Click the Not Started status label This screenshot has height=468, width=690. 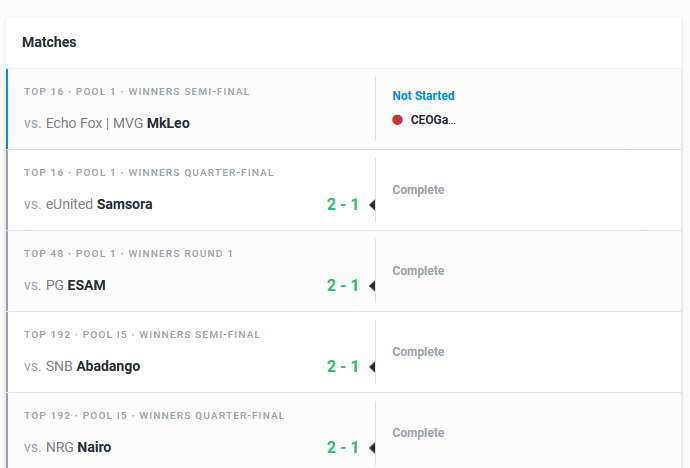click(423, 95)
